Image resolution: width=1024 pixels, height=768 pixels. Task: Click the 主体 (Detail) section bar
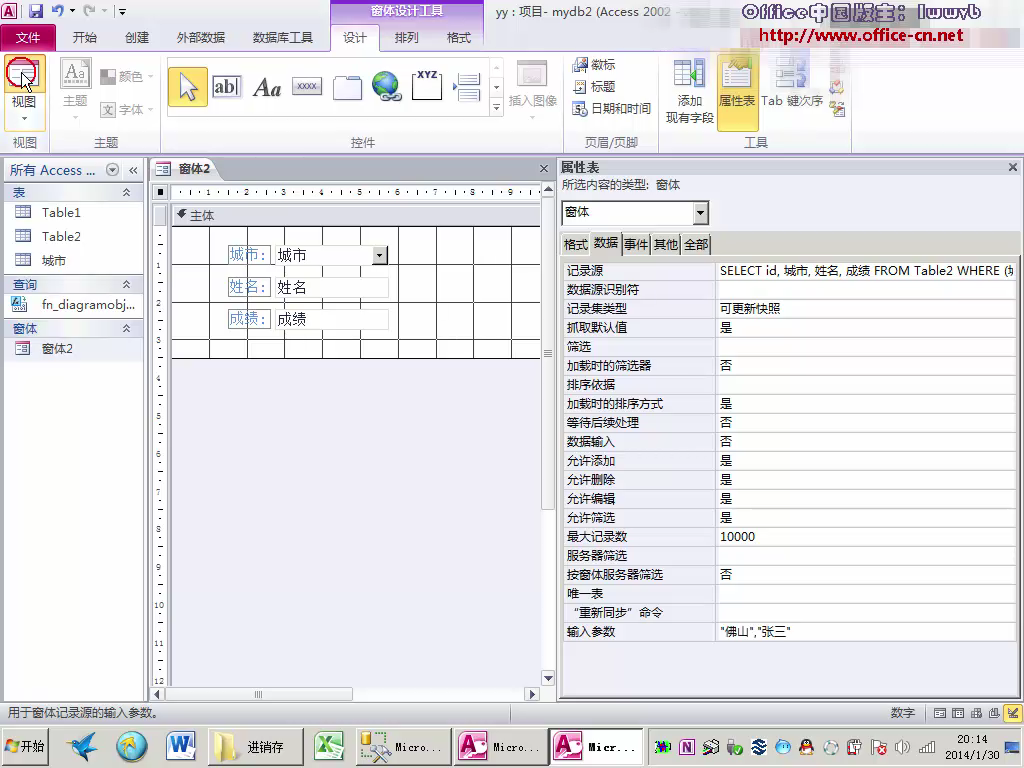(356, 216)
